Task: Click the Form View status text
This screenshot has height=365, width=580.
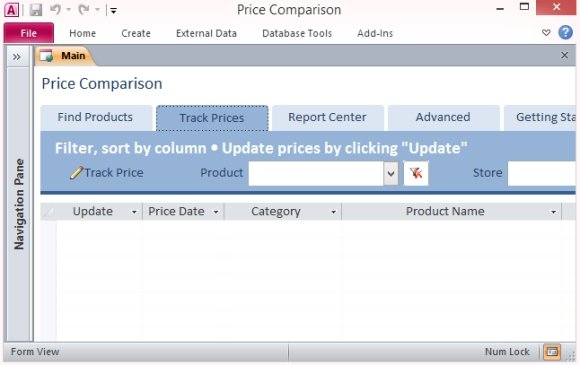Action: point(35,352)
